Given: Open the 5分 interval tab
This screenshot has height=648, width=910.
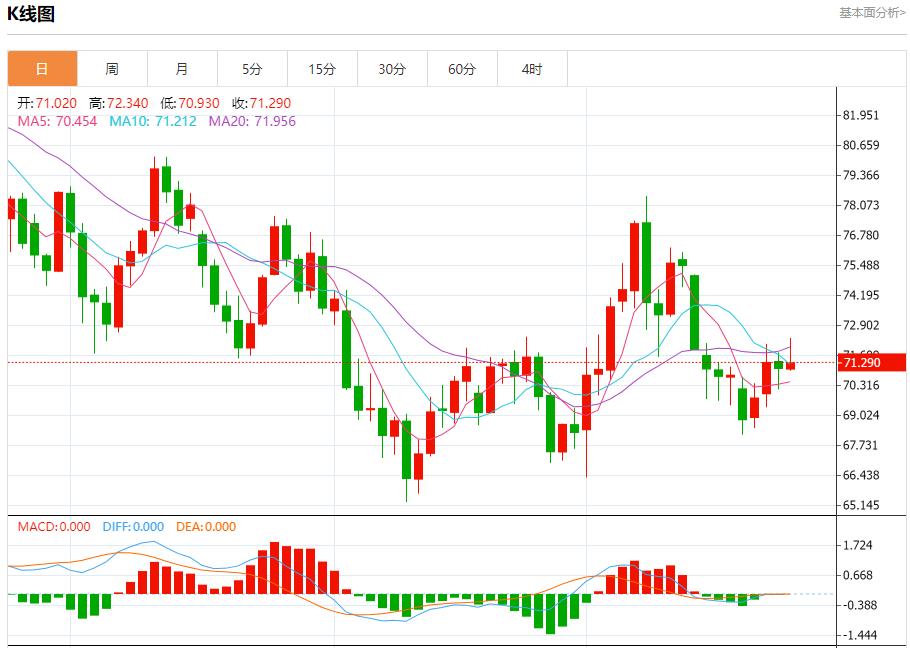Looking at the screenshot, I should [x=252, y=69].
